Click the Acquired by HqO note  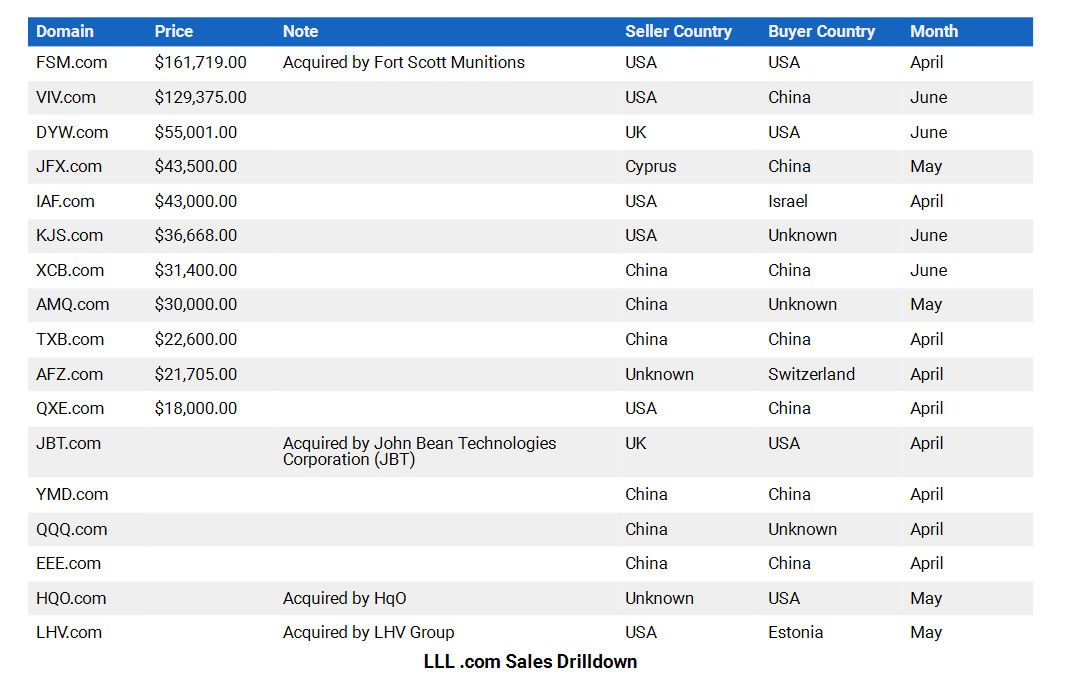point(345,598)
